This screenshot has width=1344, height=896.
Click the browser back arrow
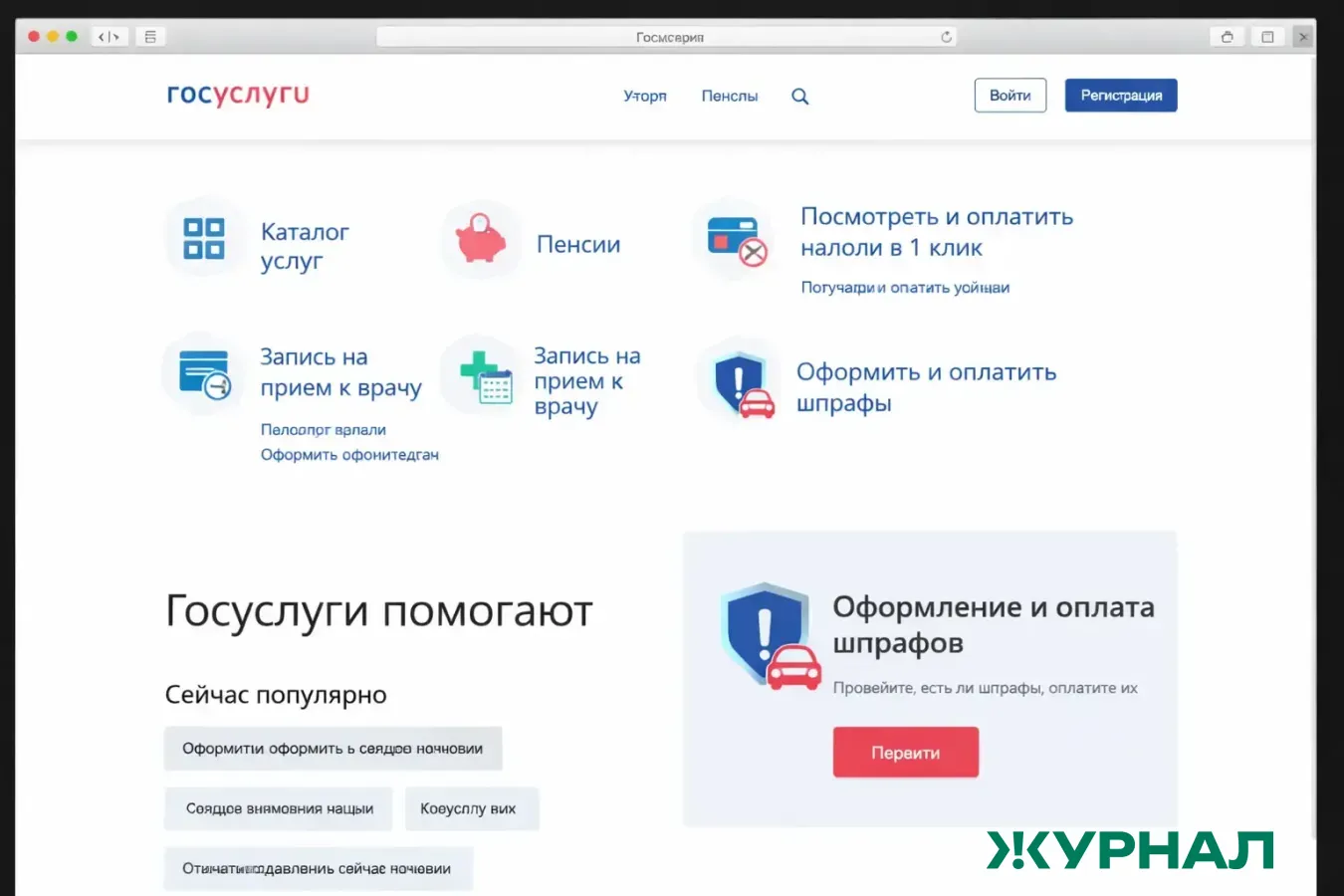[x=103, y=36]
